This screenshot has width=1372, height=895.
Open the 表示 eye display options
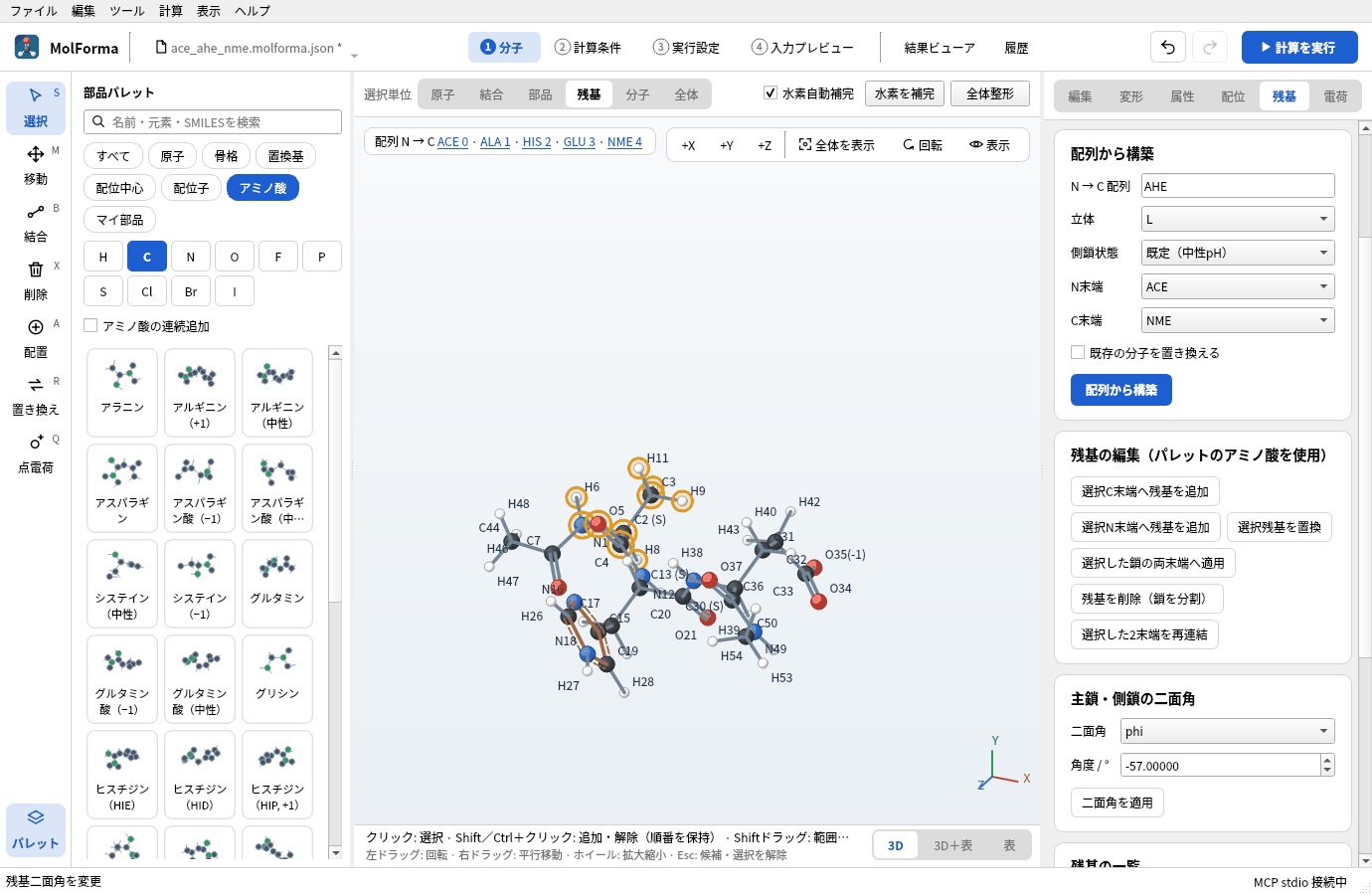990,145
